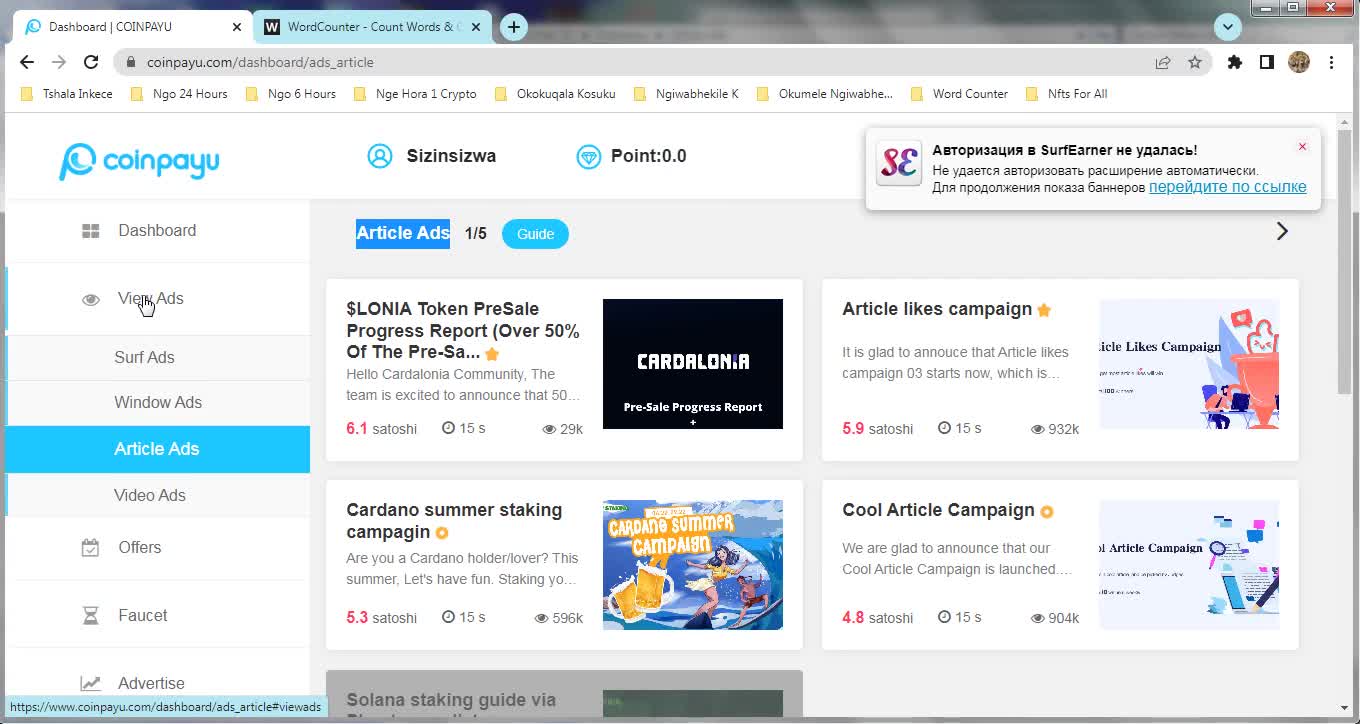Screen dimensions: 1360x724
Task: Reload the current page
Action: click(91, 62)
